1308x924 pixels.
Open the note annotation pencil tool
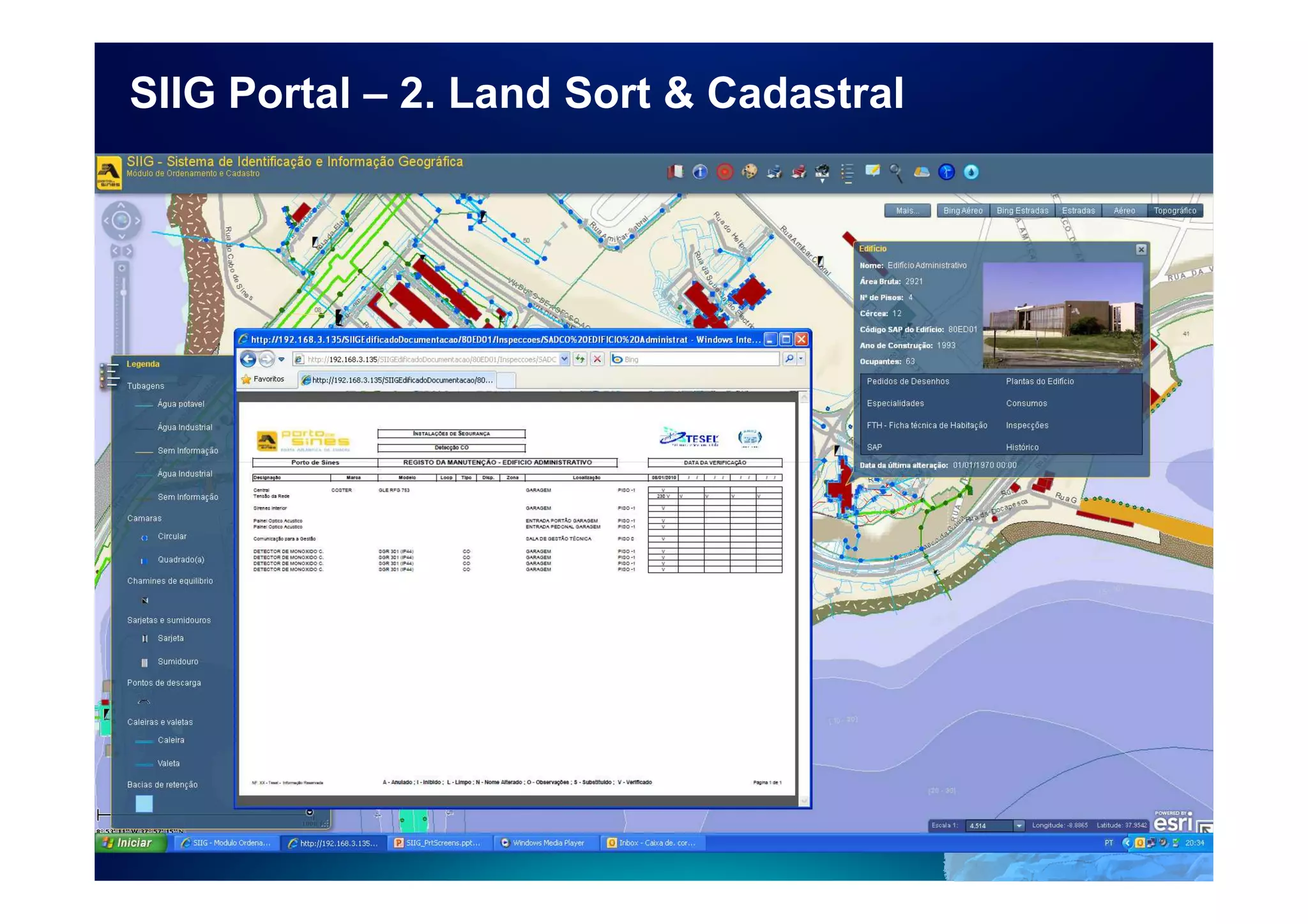pyautogui.click(x=872, y=170)
